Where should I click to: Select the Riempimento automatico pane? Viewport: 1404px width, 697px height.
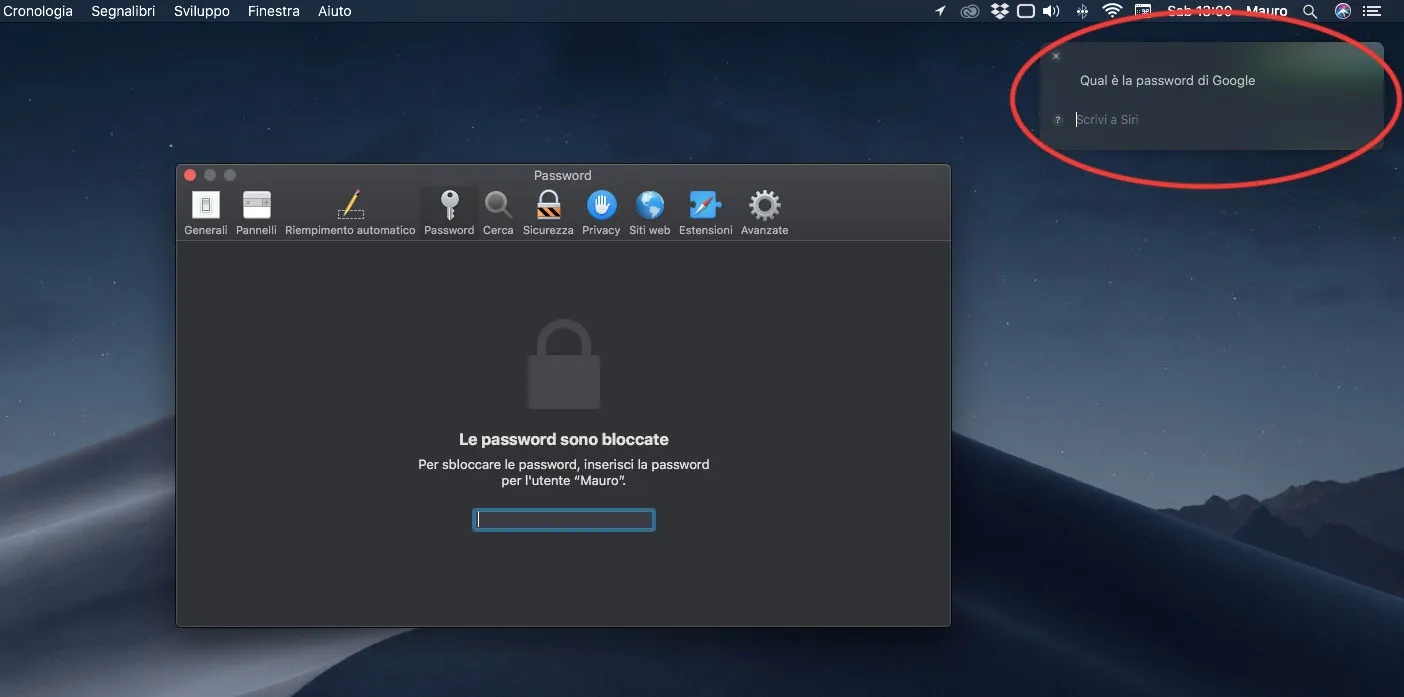click(350, 207)
